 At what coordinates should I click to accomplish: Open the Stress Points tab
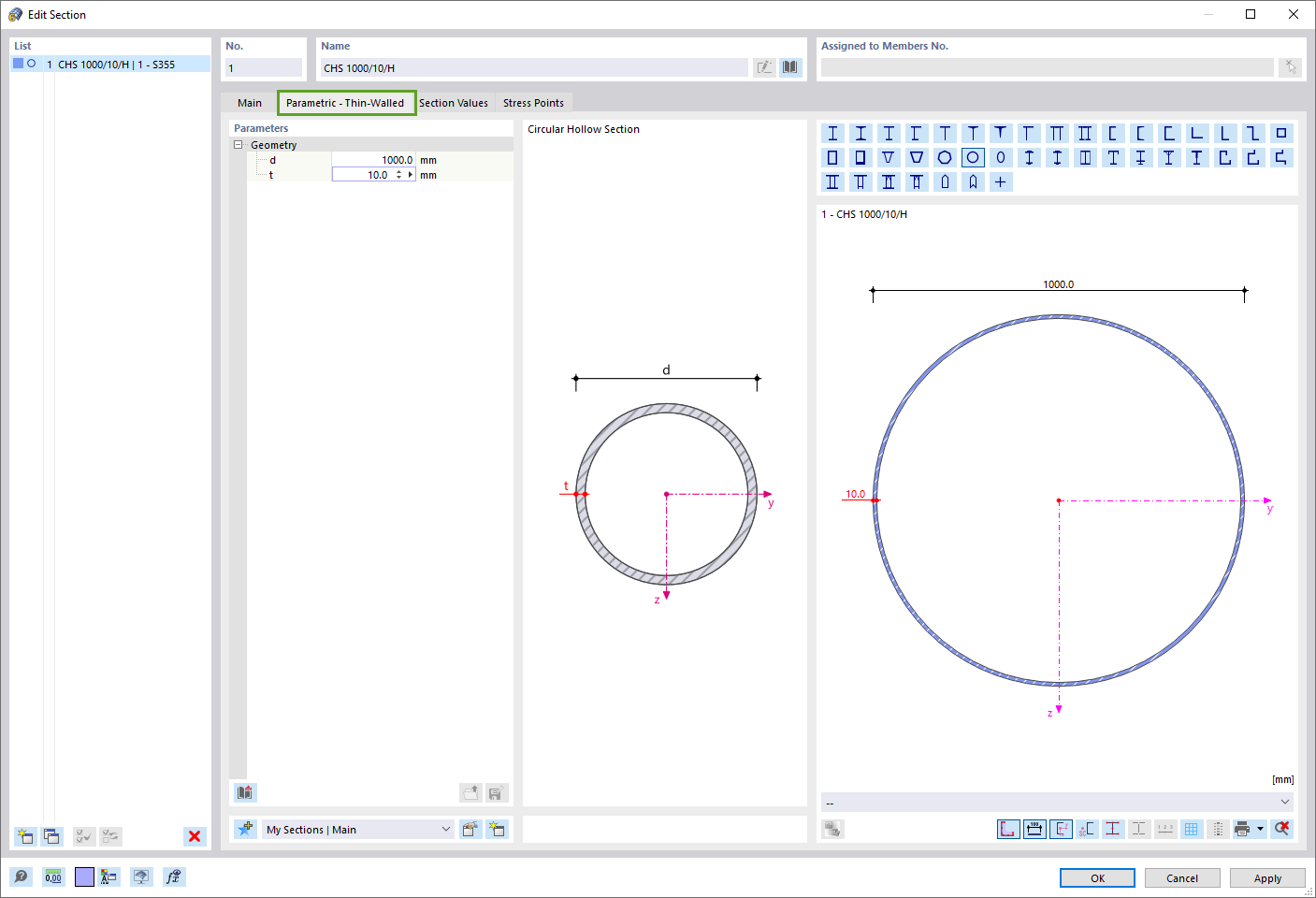click(x=533, y=103)
